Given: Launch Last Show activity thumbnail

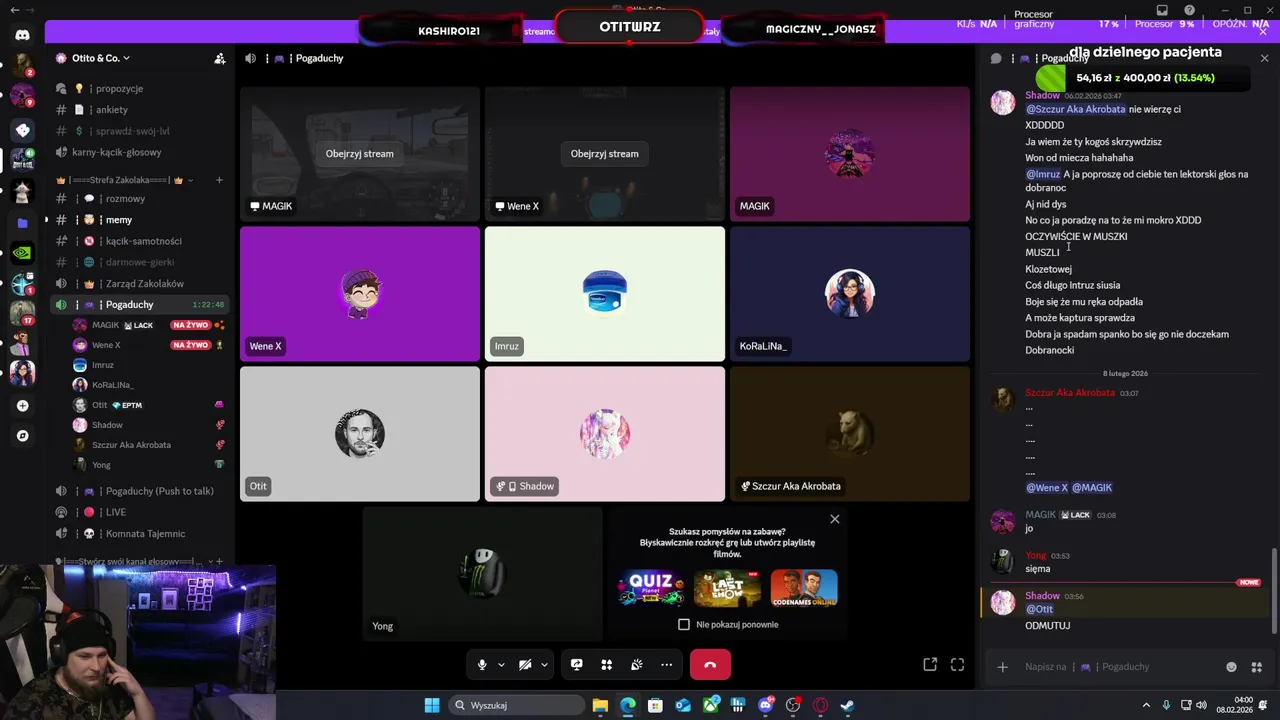Looking at the screenshot, I should coord(727,588).
